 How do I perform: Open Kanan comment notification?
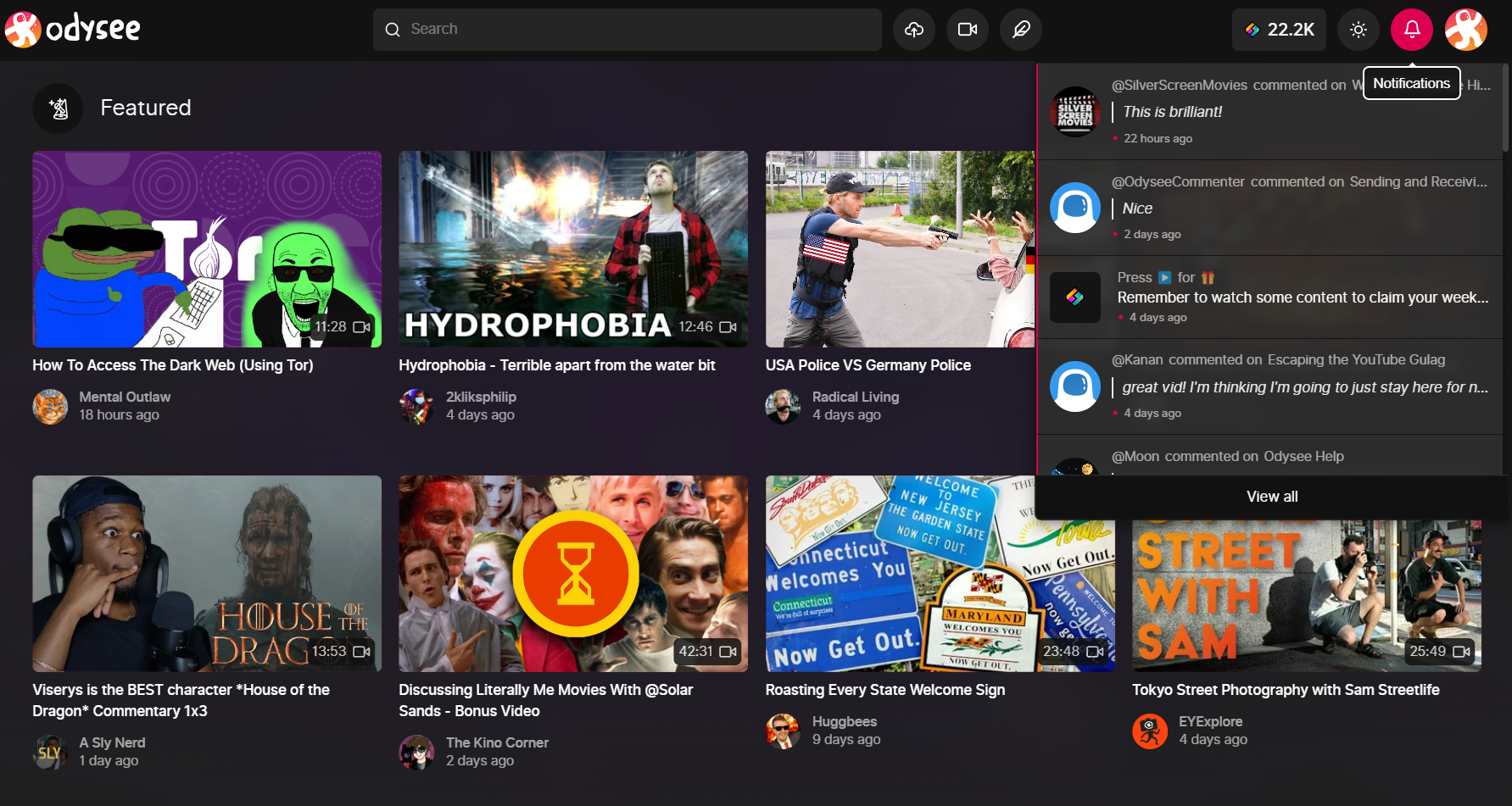tap(1269, 386)
